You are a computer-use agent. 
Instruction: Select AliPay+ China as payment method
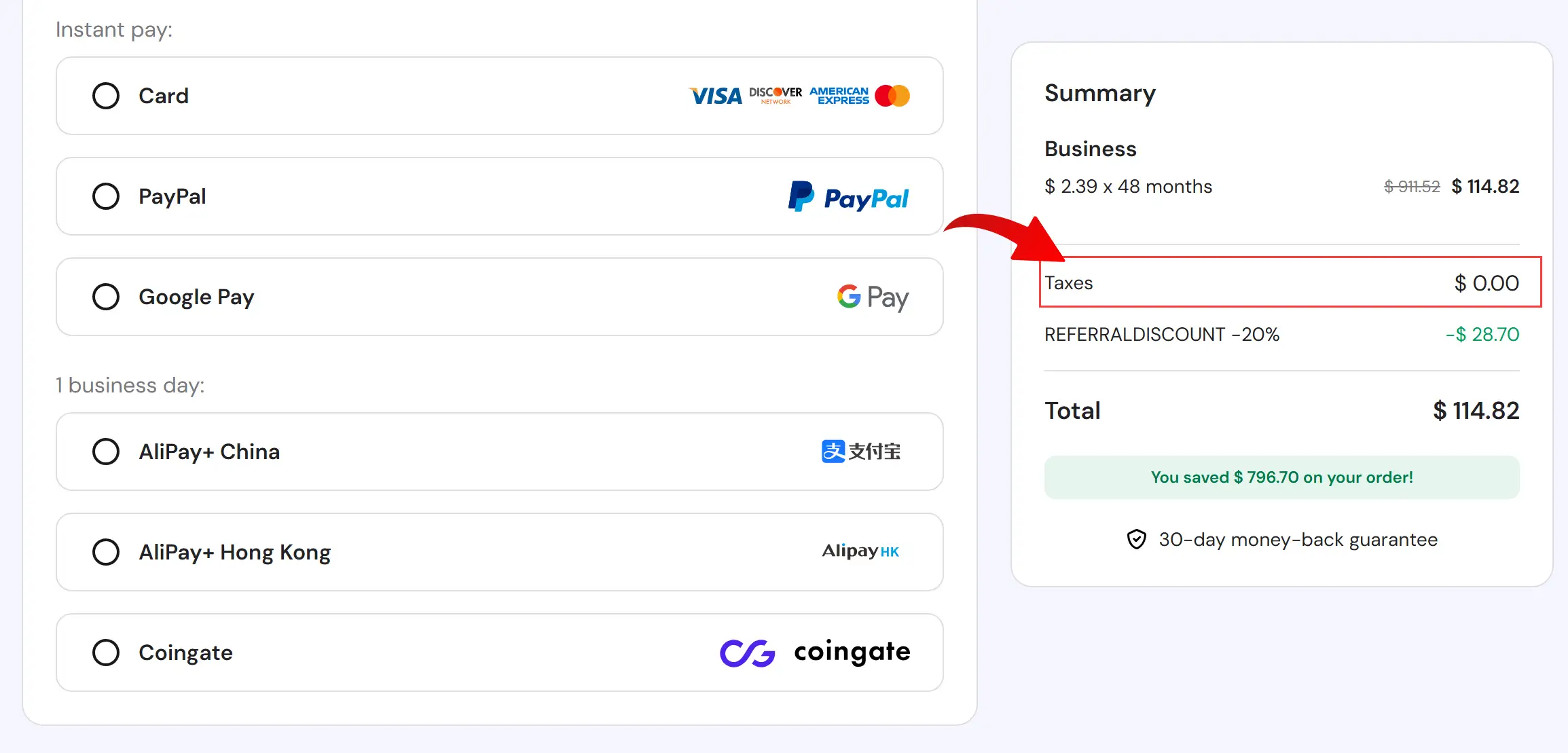(x=106, y=451)
